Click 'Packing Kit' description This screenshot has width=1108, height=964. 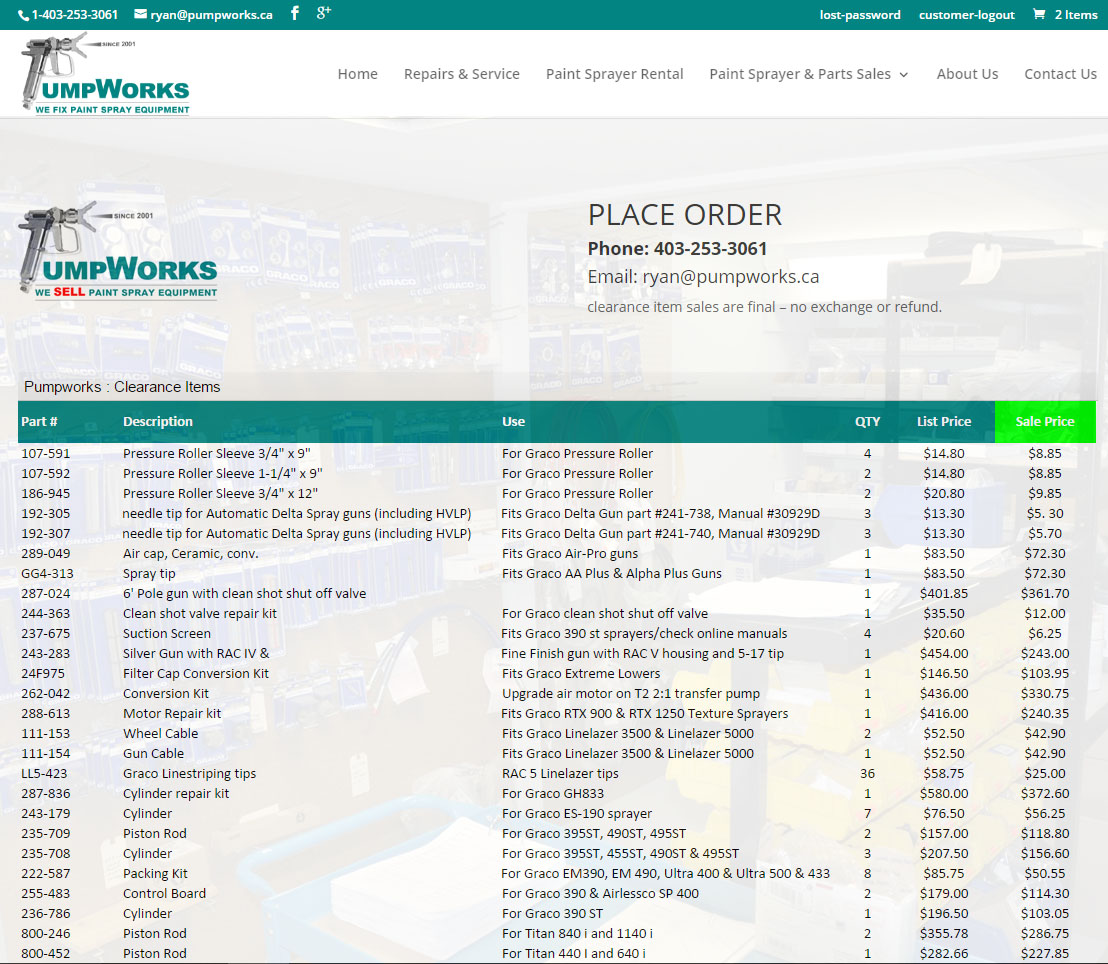155,874
